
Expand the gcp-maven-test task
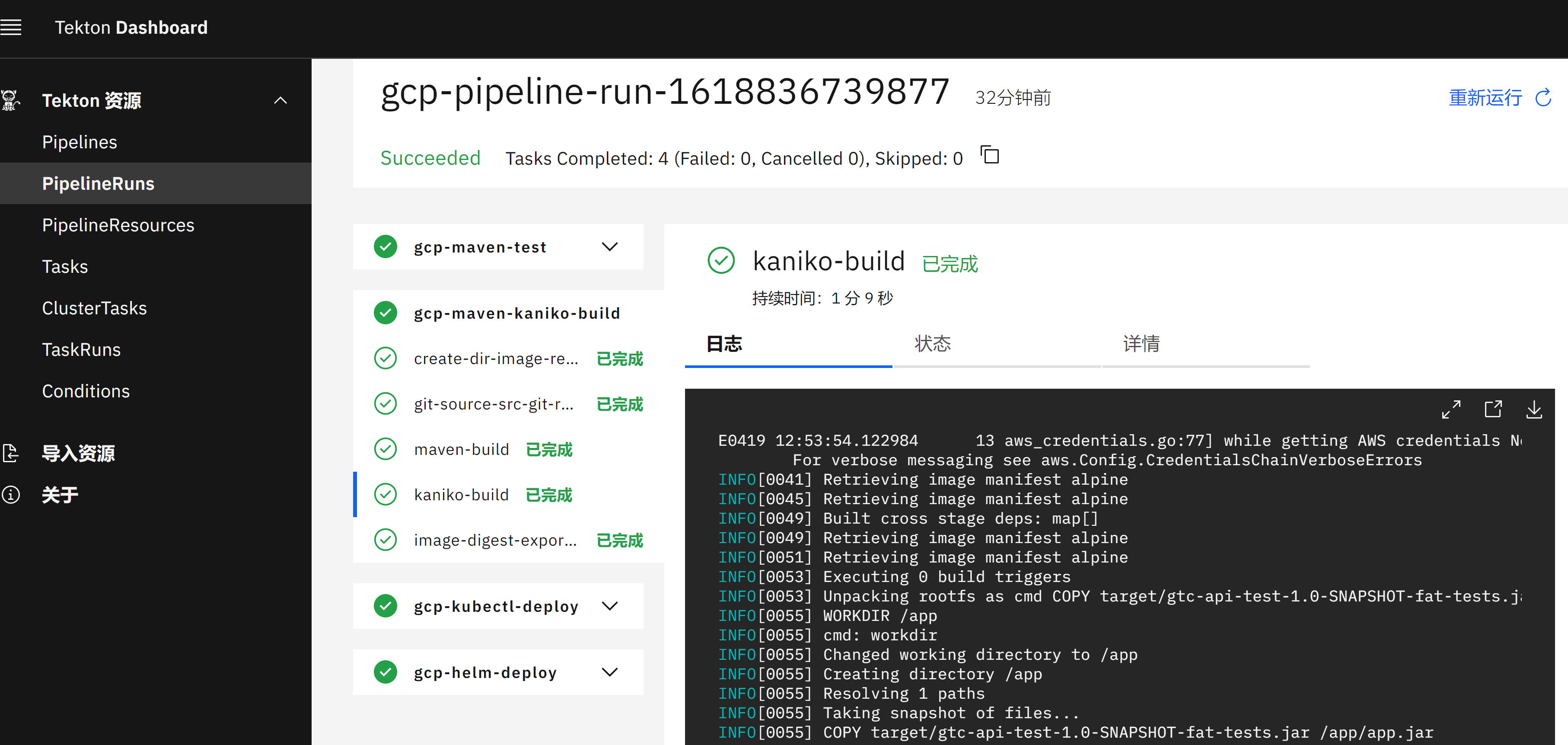(x=609, y=247)
